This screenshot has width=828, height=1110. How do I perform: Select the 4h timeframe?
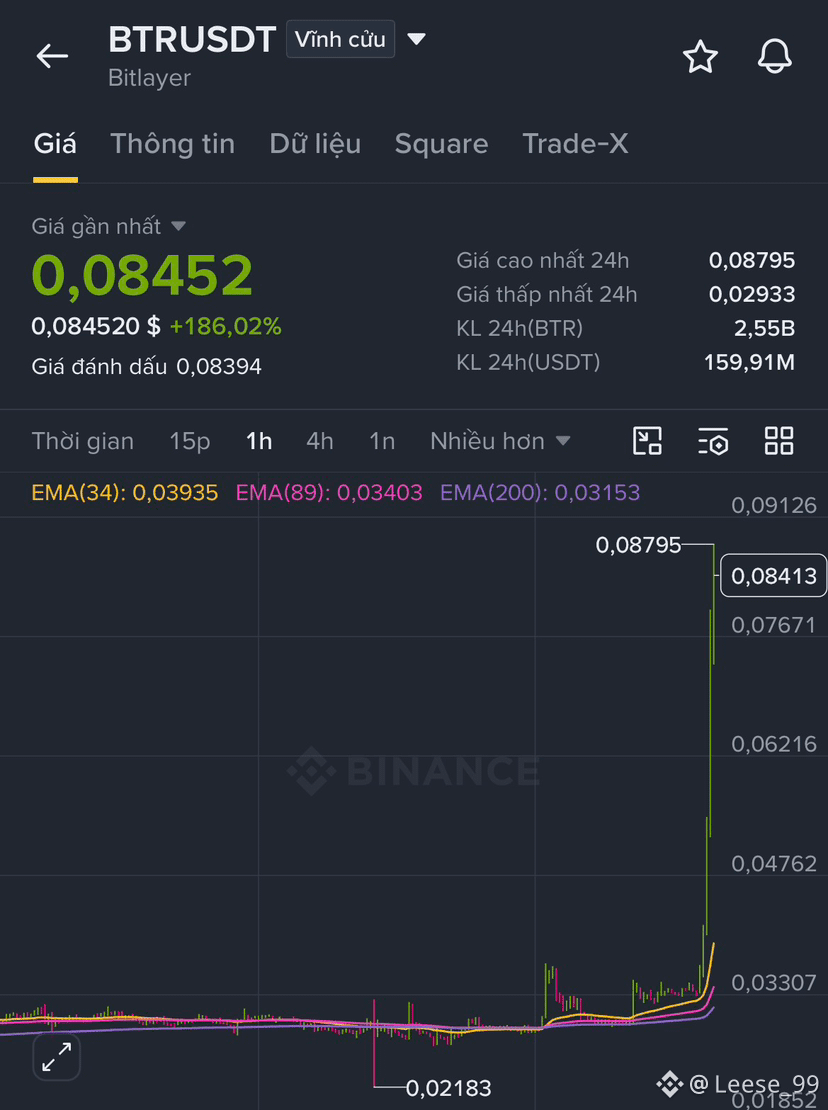pyautogui.click(x=319, y=441)
